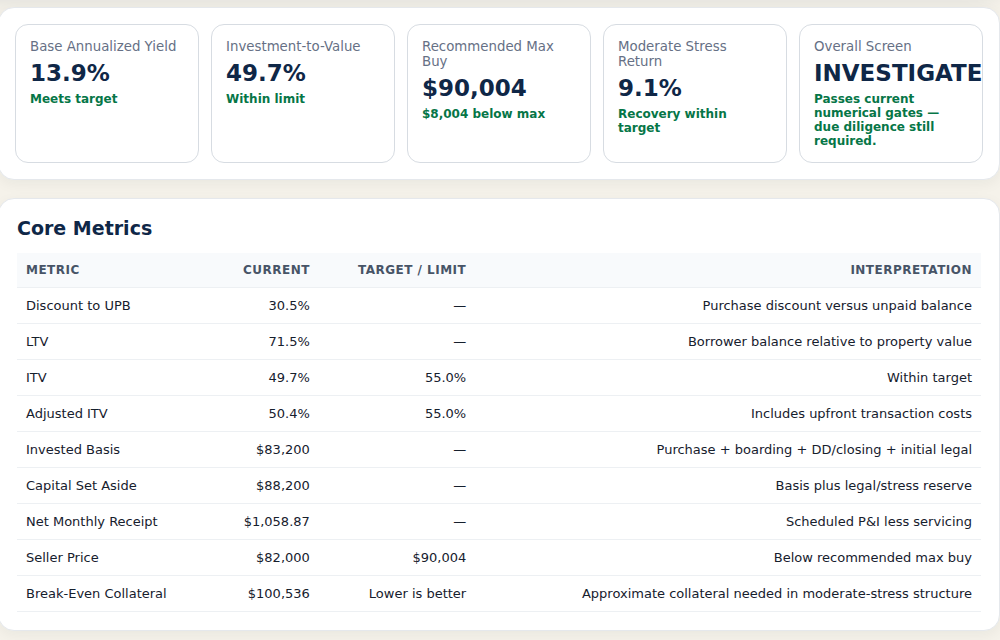Select the 'Meets target' status text
This screenshot has height=640, width=1000.
74,99
